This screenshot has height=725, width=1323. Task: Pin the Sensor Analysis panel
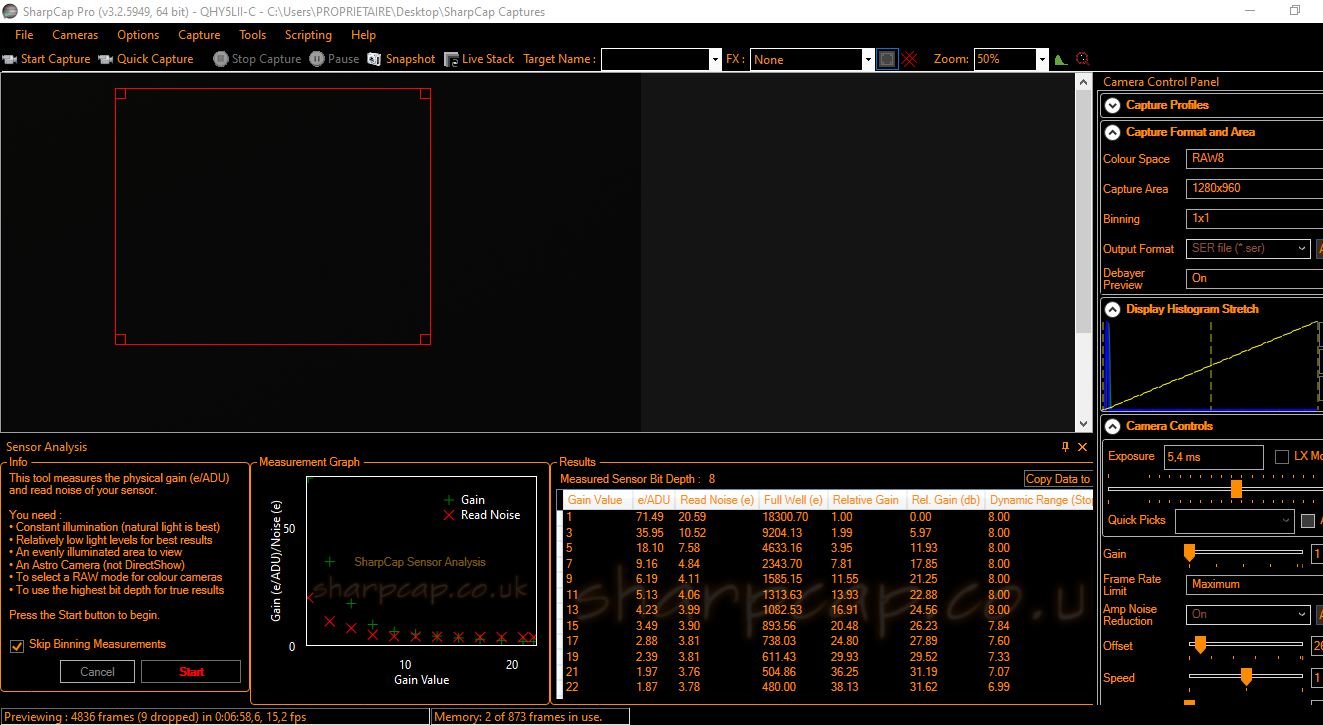pyautogui.click(x=1065, y=447)
